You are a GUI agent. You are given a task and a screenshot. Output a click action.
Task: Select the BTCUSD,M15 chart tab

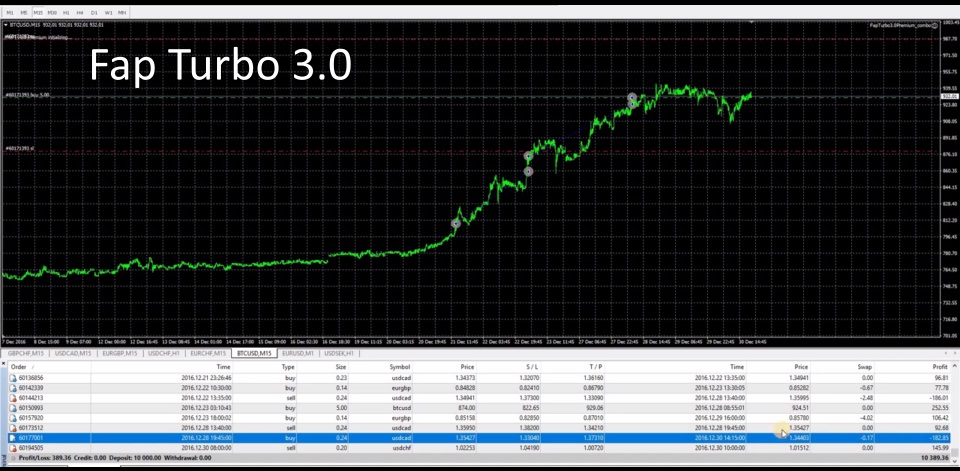pyautogui.click(x=254, y=353)
